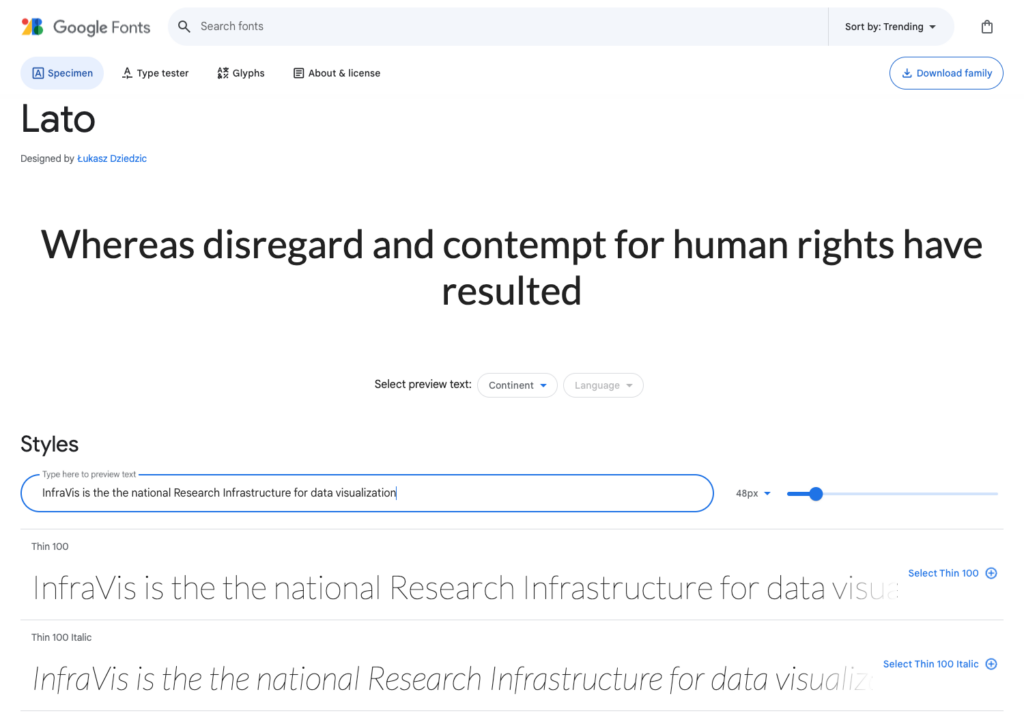Click the plus icon for Select Thin 100 Italic
The image size is (1024, 720).
tap(991, 664)
